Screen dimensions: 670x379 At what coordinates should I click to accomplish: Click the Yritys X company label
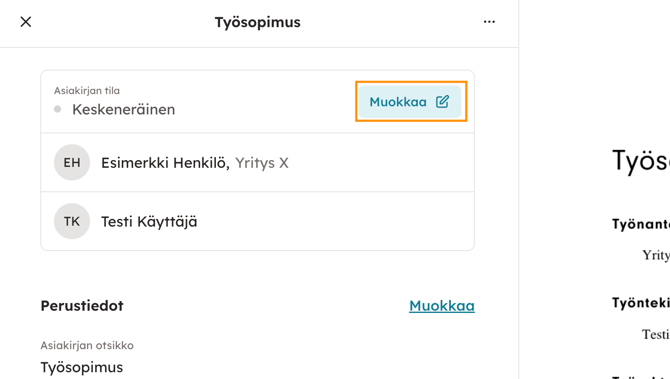tap(262, 163)
